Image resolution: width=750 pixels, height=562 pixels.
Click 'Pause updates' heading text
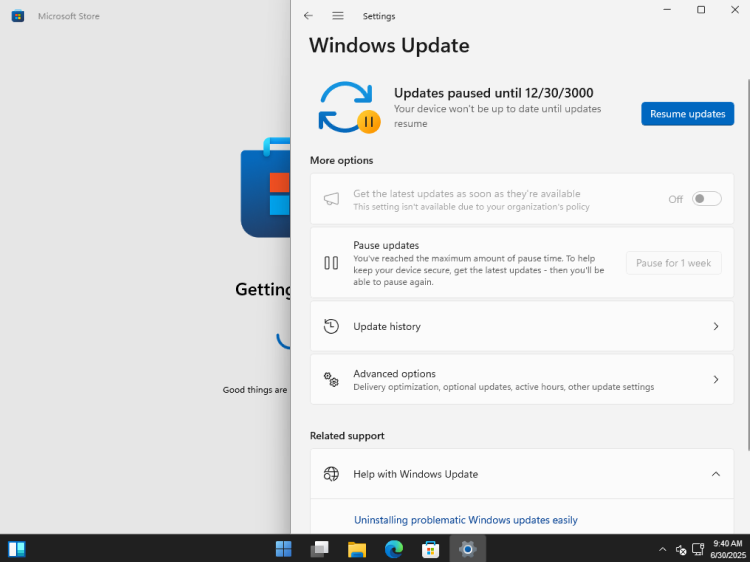386,245
